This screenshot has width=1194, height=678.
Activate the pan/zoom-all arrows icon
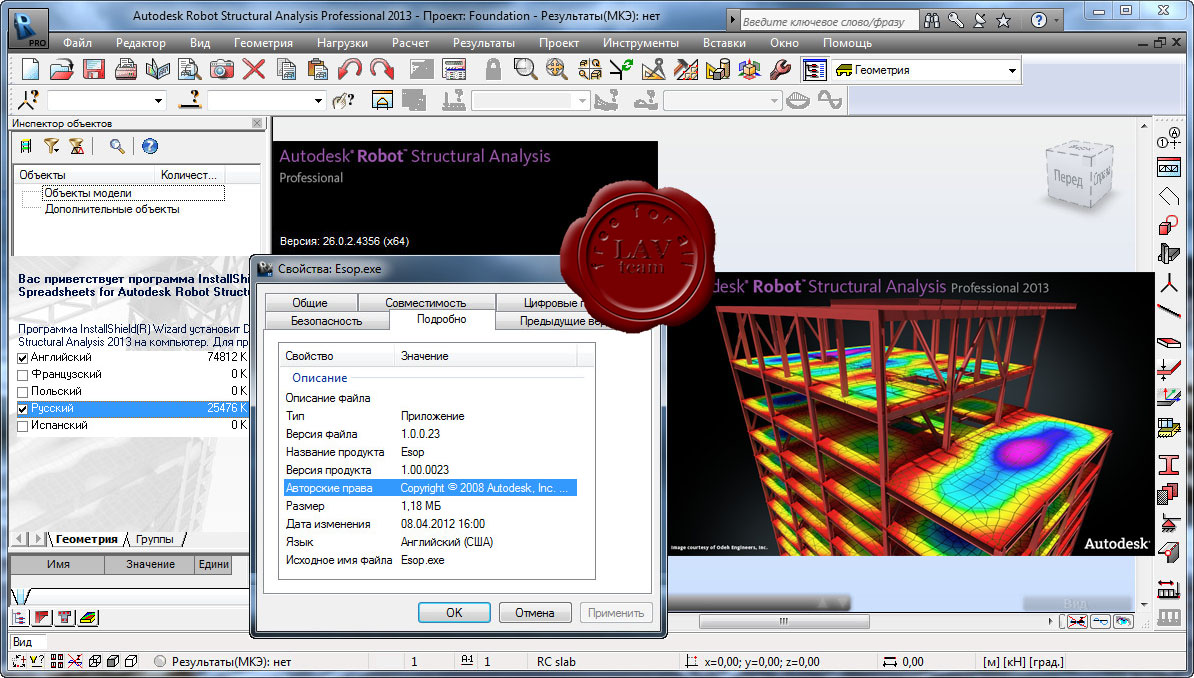pyautogui.click(x=557, y=70)
